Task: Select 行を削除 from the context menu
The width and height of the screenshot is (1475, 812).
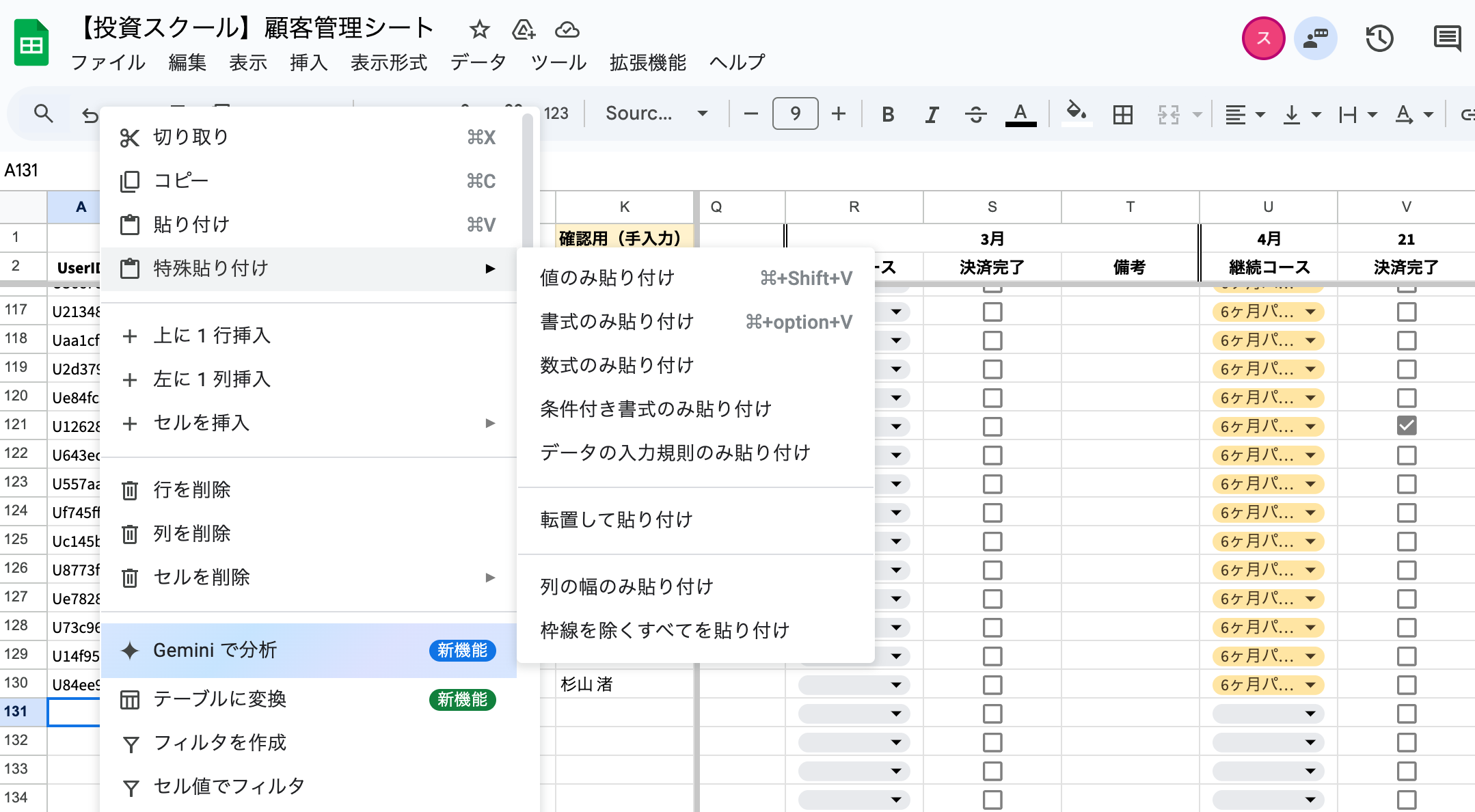Action: (192, 490)
